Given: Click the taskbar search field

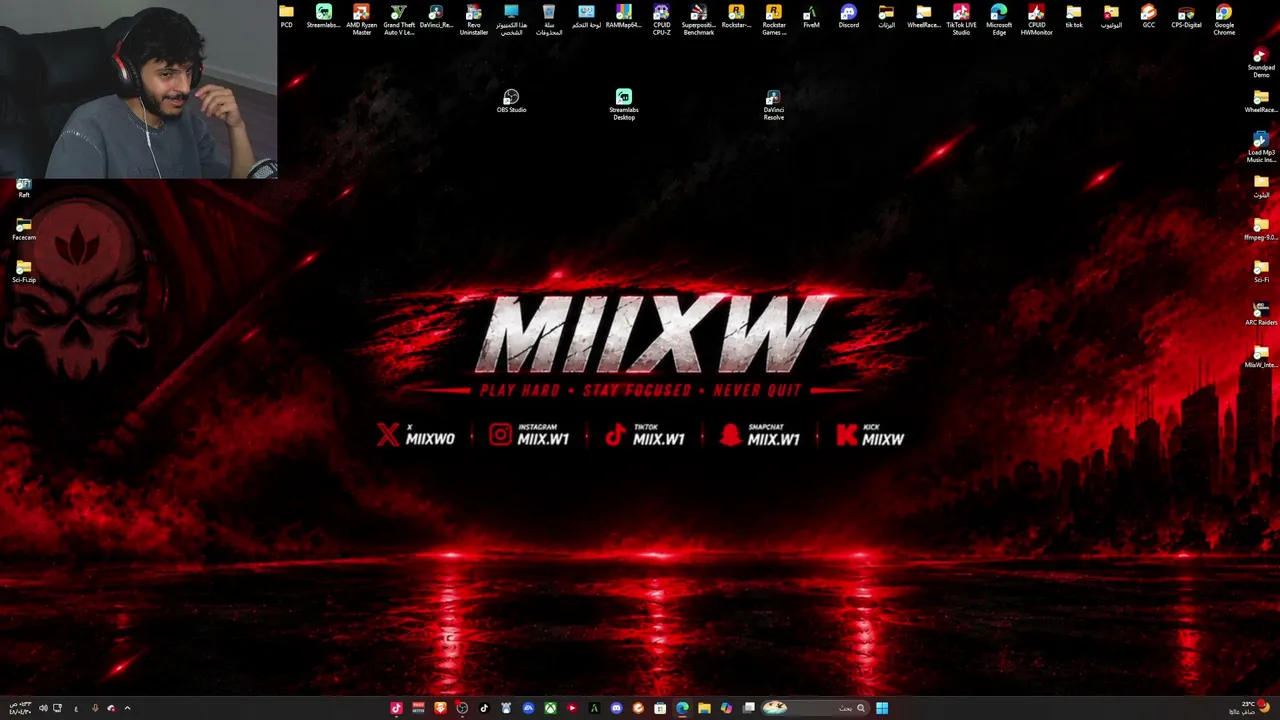Looking at the screenshot, I should tap(816, 708).
